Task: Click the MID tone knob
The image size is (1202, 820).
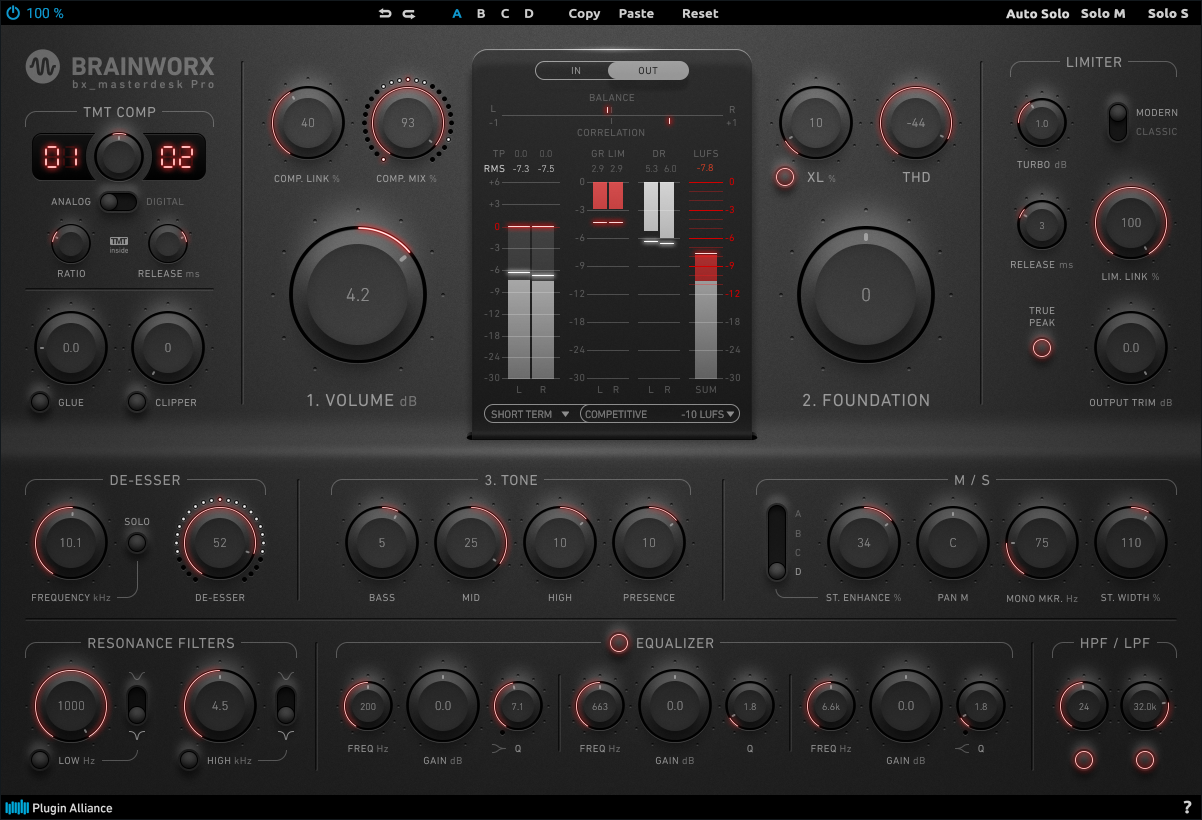Action: [471, 543]
